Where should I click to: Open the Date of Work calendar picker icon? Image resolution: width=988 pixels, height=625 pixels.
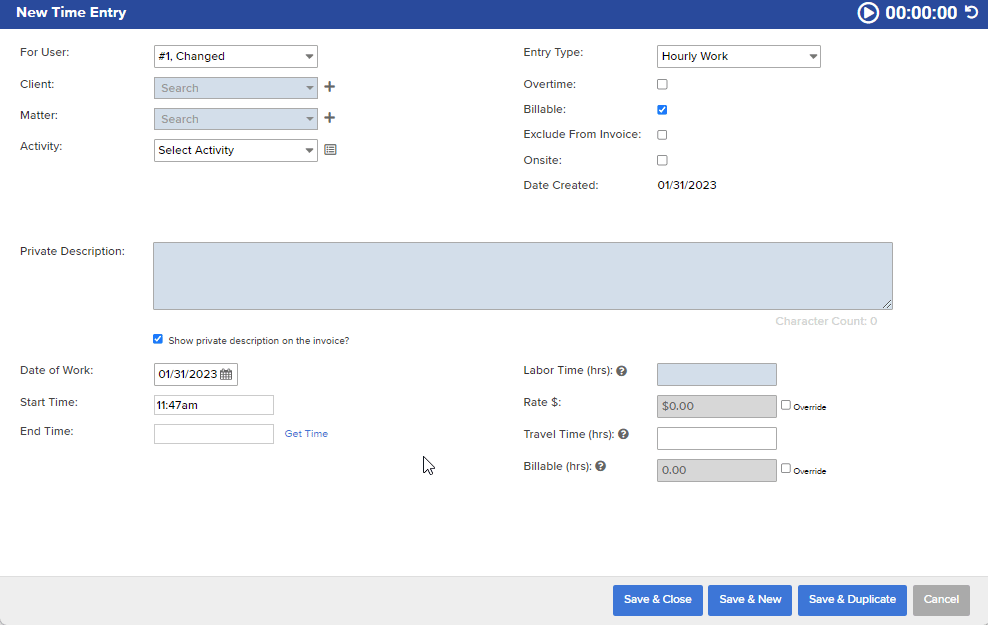point(226,374)
